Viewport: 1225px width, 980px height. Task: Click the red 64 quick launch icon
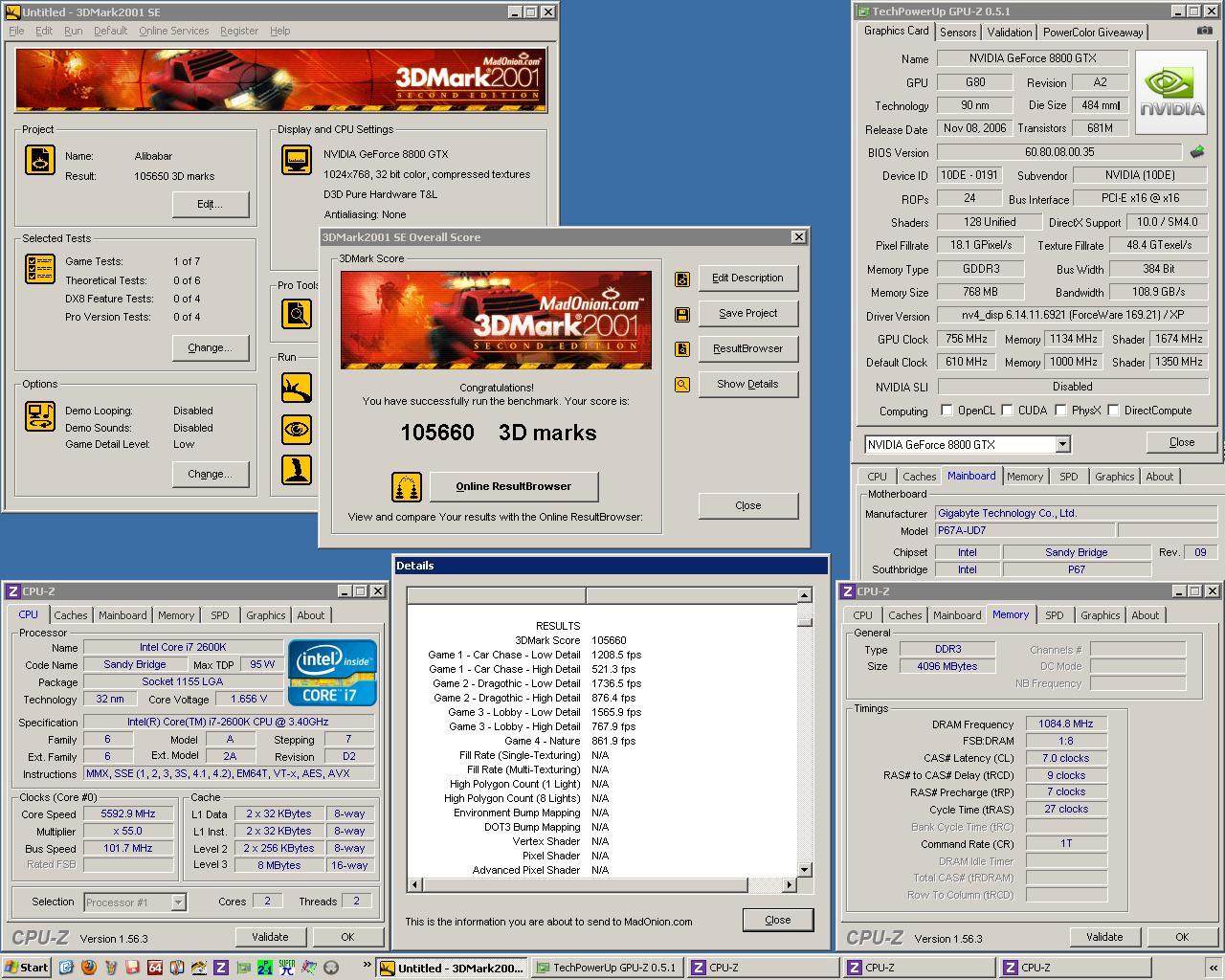154,968
